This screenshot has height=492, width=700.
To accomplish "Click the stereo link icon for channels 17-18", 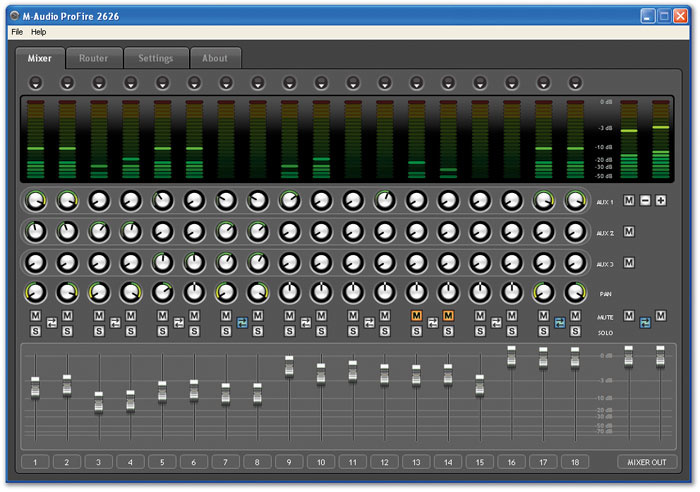I will (x=559, y=322).
